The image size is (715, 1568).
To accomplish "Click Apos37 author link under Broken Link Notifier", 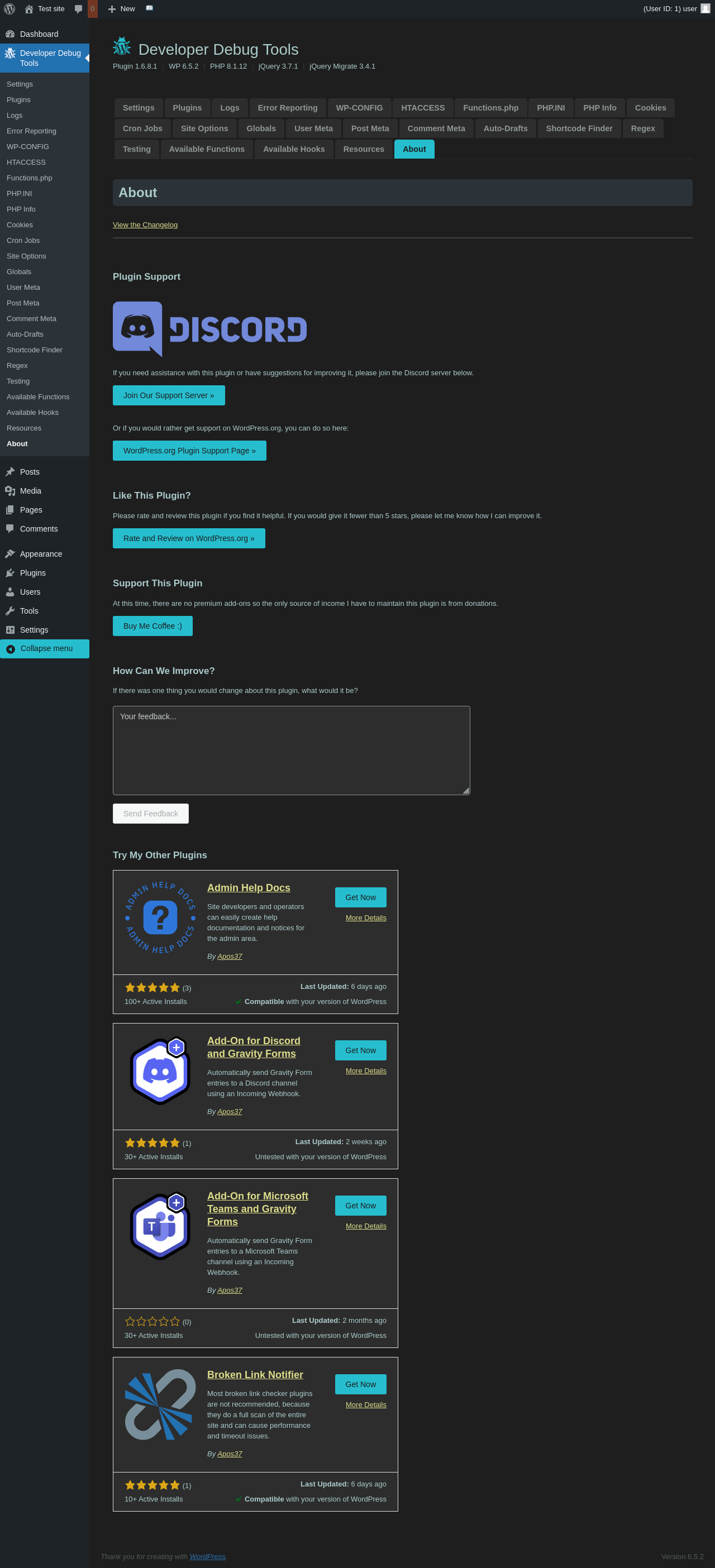I will 230,1454.
